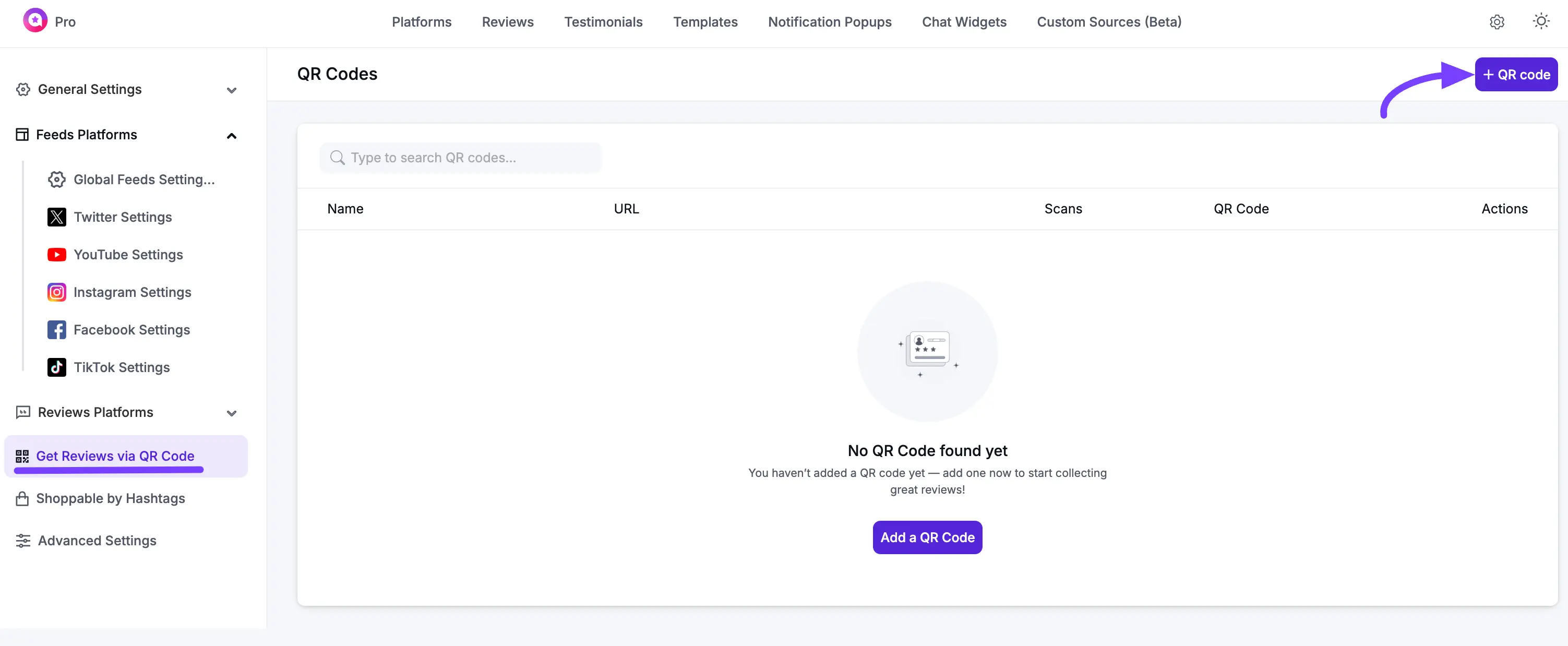This screenshot has width=1568, height=646.
Task: Click the + QR code button
Action: [x=1516, y=74]
